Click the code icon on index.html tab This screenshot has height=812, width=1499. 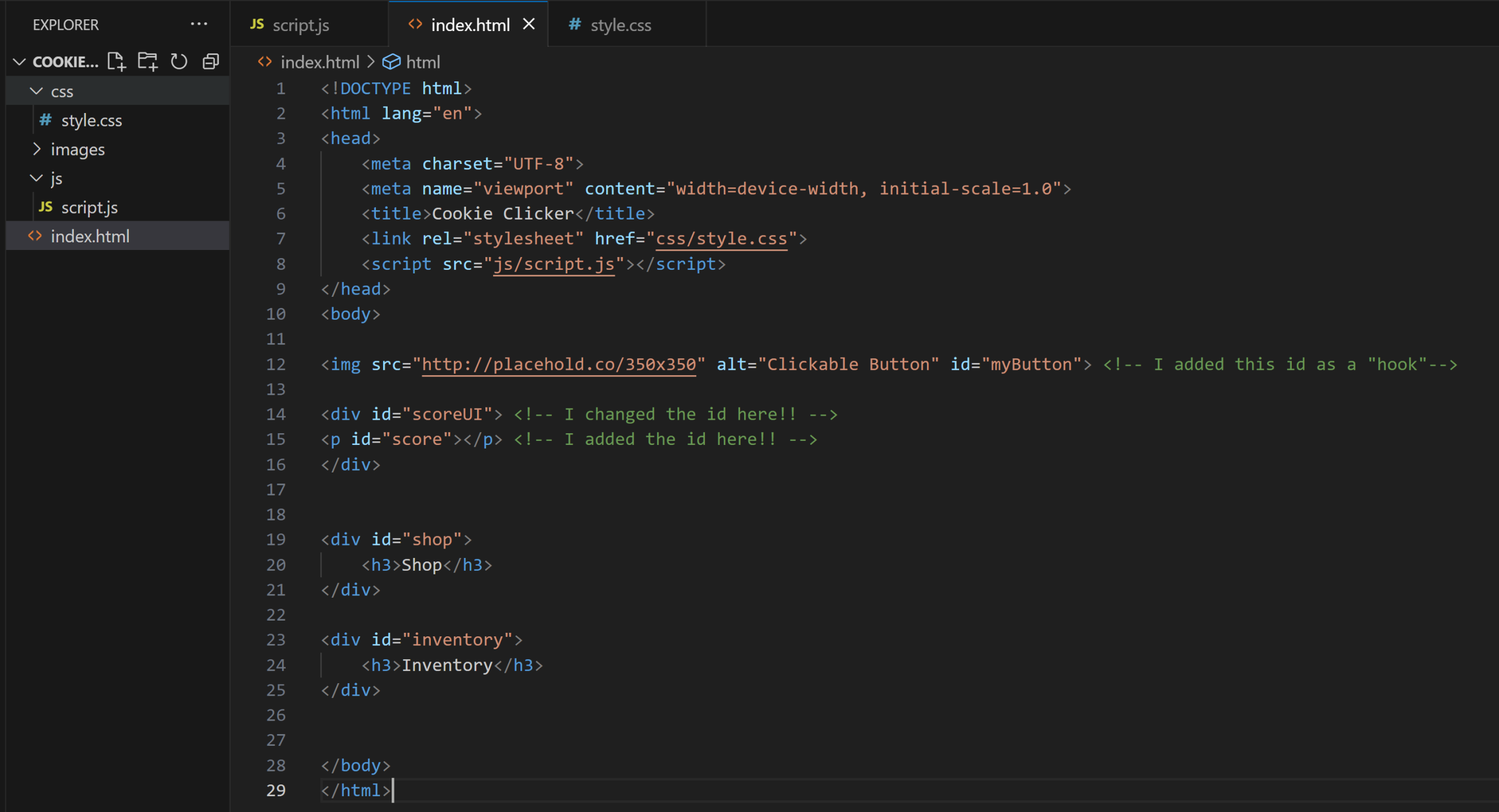tap(415, 24)
